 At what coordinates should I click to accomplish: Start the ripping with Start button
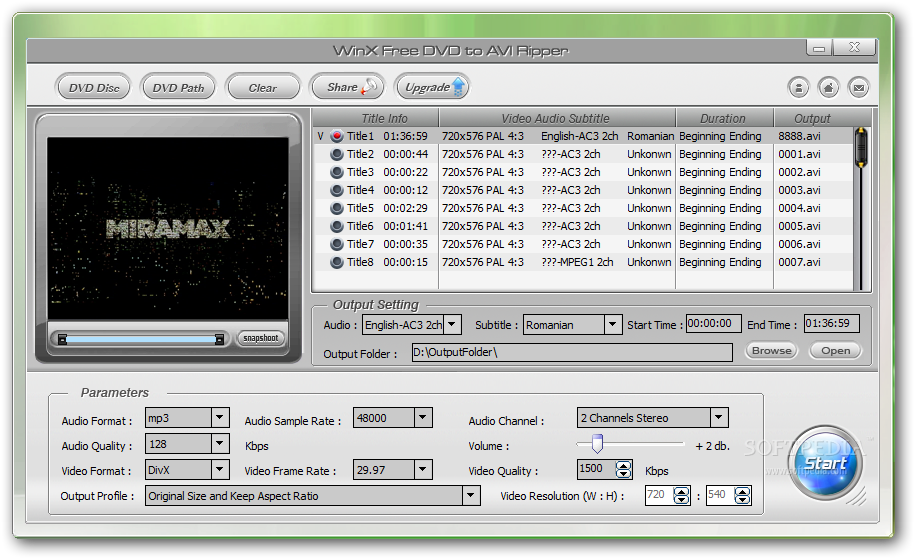click(x=826, y=464)
